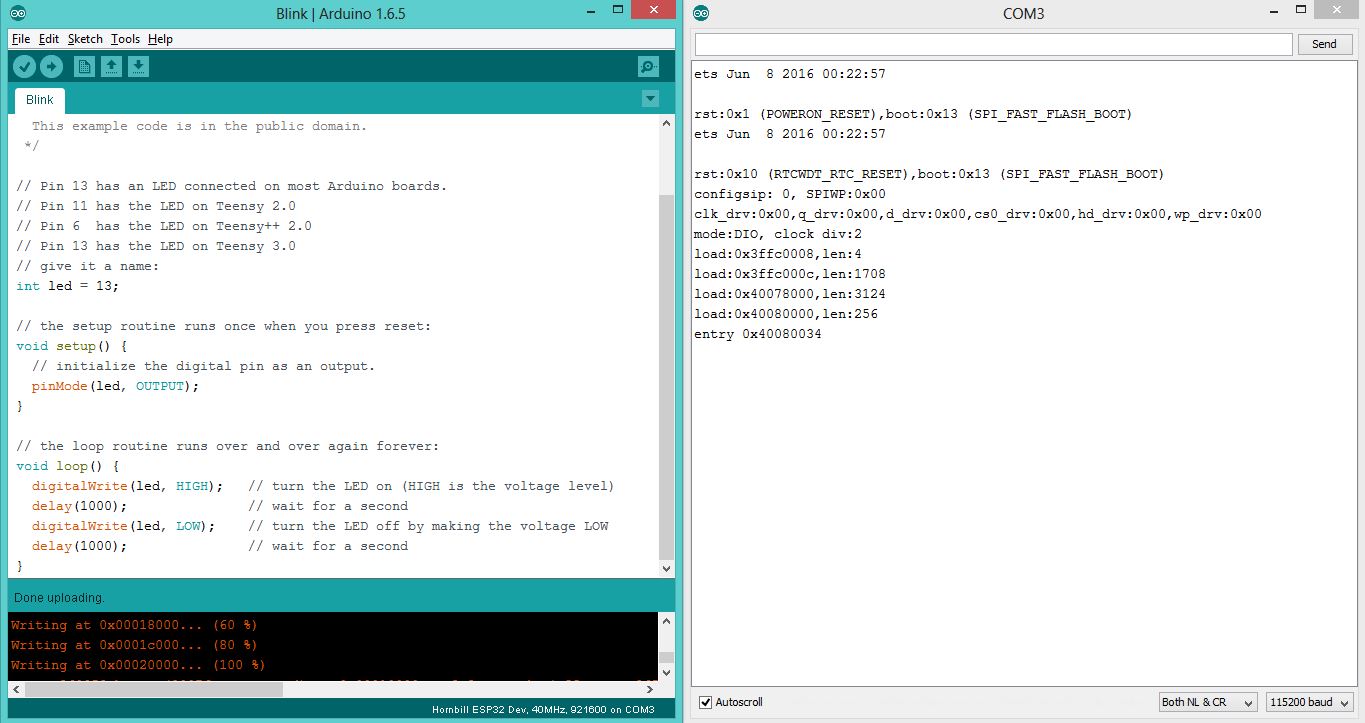Click the code editor vertical scrollbar thumb

pyautogui.click(x=667, y=378)
